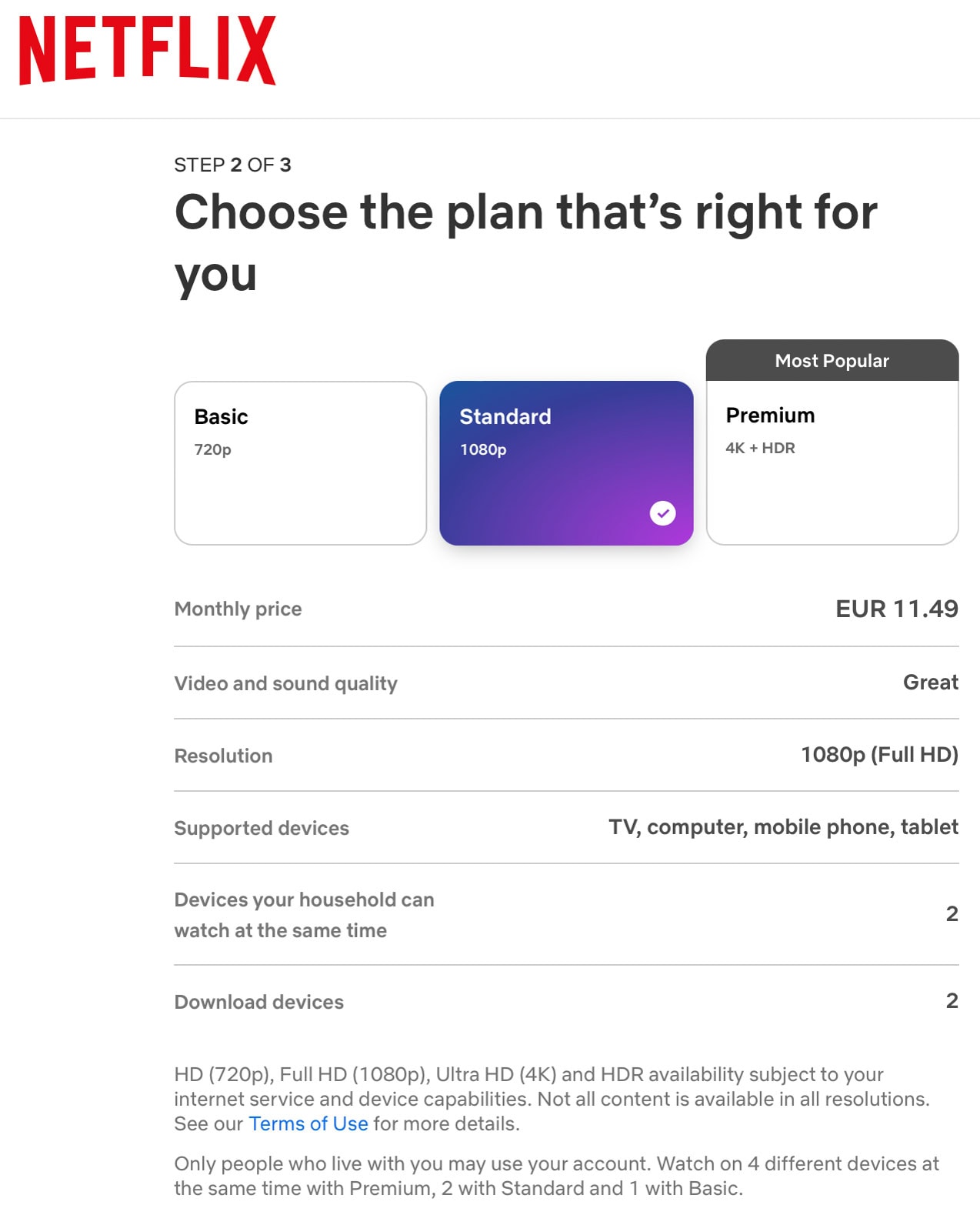Click the Resolution row label

(x=223, y=756)
